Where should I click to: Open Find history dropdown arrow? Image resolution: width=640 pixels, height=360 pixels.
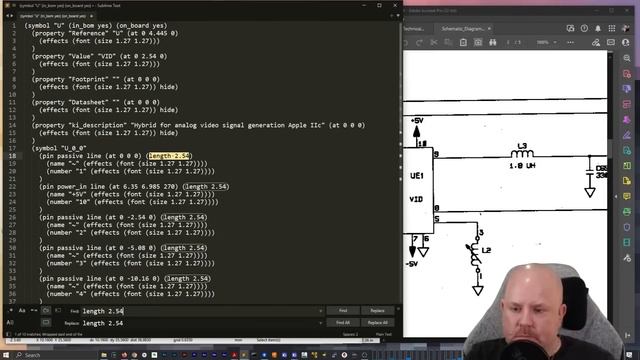click(x=320, y=311)
